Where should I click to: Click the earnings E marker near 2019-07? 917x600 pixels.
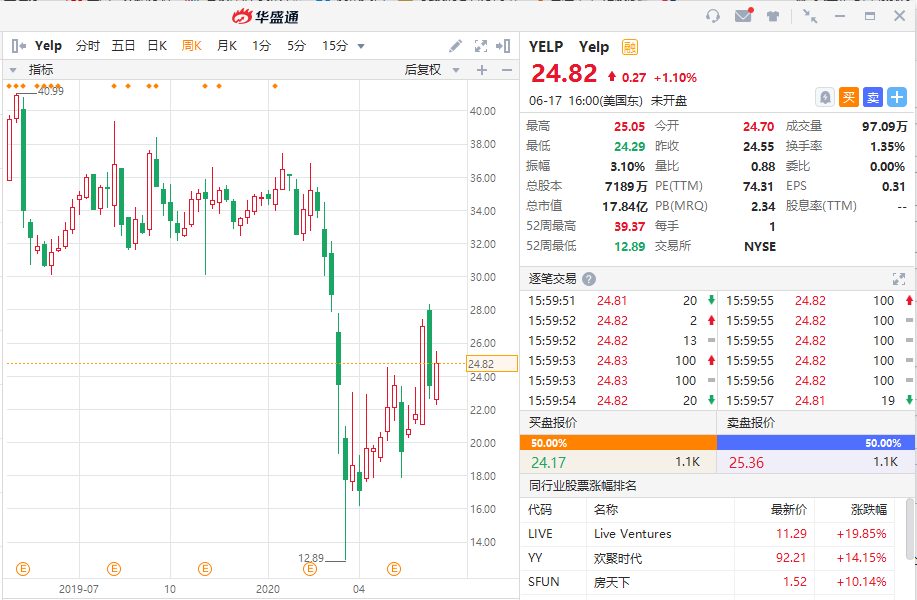point(114,568)
